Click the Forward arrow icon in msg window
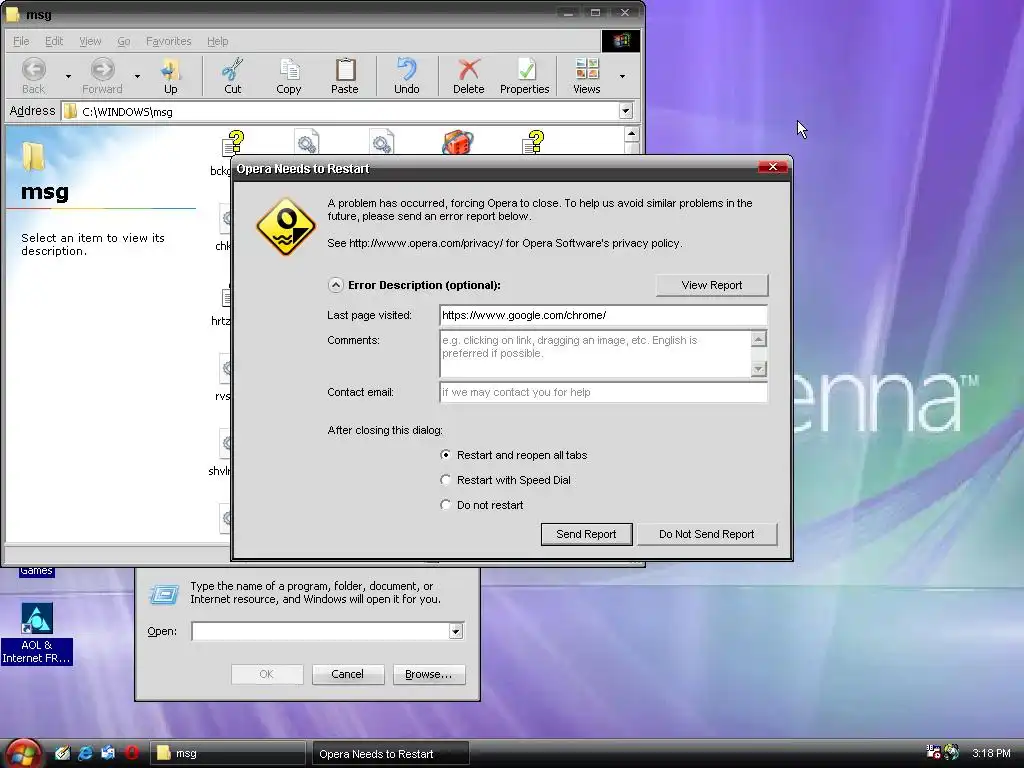This screenshot has width=1024, height=768. [x=103, y=69]
